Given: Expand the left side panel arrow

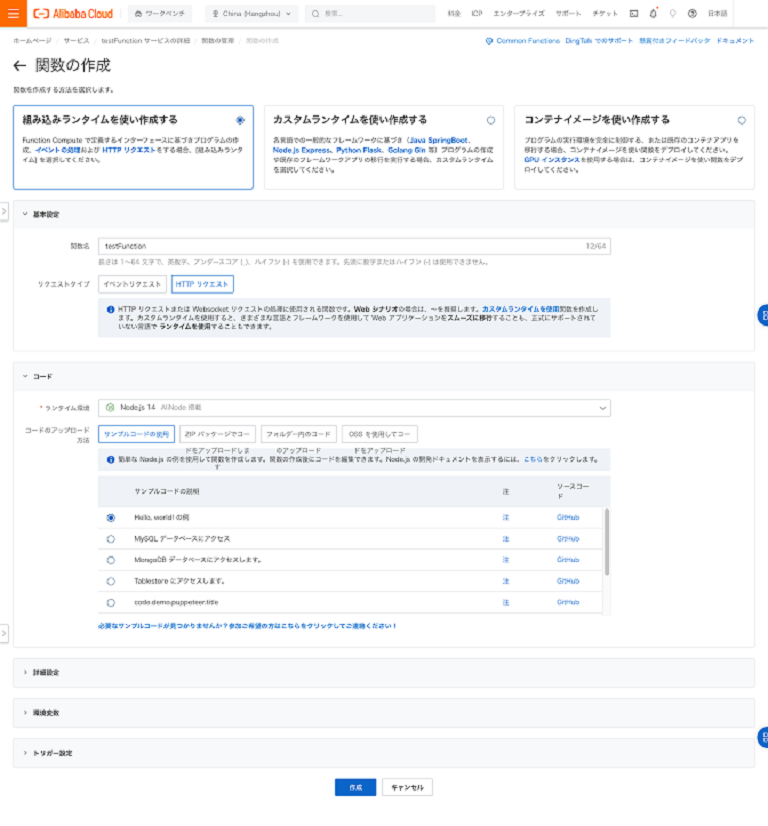Looking at the screenshot, I should 4,212.
